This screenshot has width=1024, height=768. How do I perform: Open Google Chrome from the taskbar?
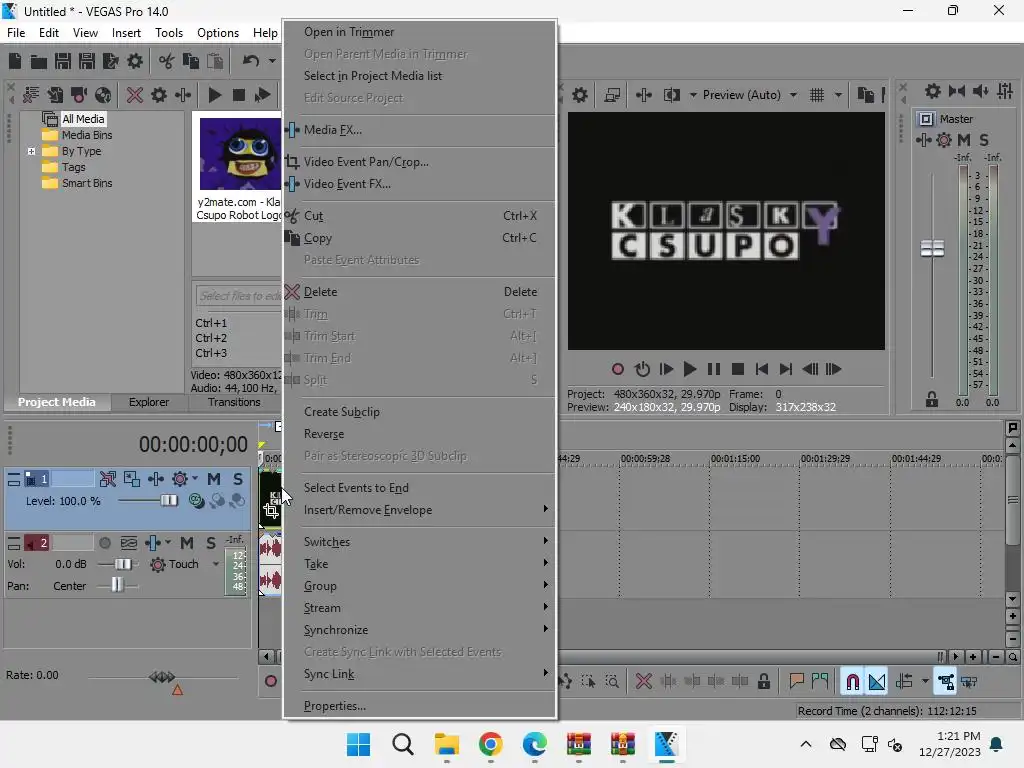(x=490, y=744)
